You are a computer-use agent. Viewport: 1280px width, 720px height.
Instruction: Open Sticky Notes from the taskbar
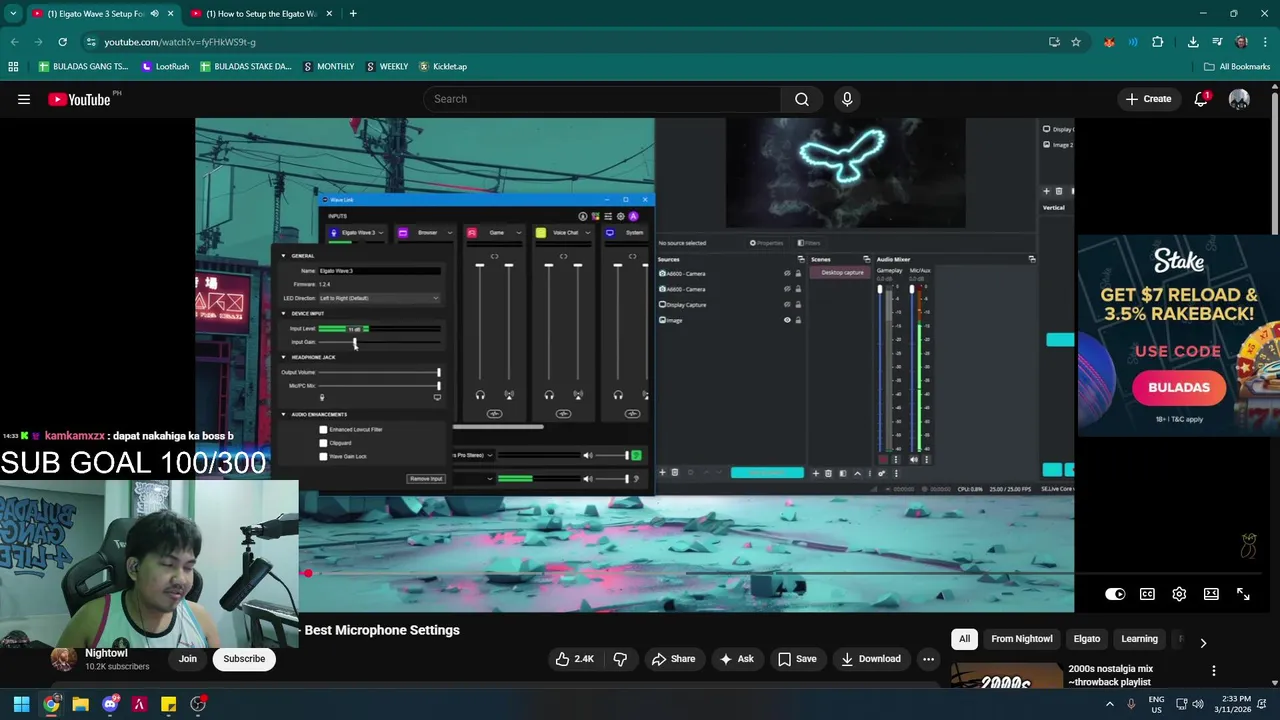pyautogui.click(x=168, y=704)
